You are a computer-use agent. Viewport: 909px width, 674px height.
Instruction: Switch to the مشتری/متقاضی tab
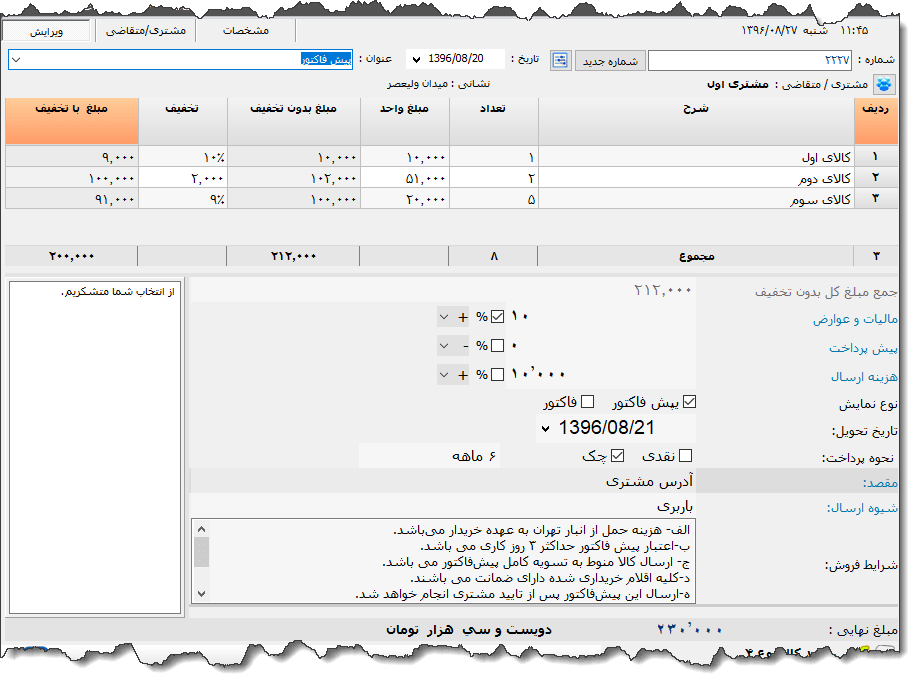point(142,30)
